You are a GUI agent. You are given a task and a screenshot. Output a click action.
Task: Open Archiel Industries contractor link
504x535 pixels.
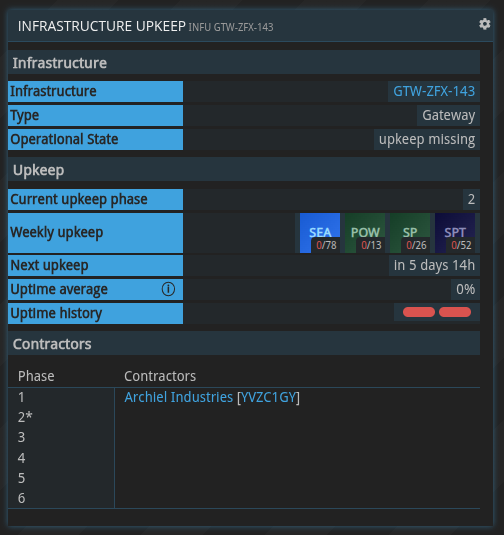point(178,397)
